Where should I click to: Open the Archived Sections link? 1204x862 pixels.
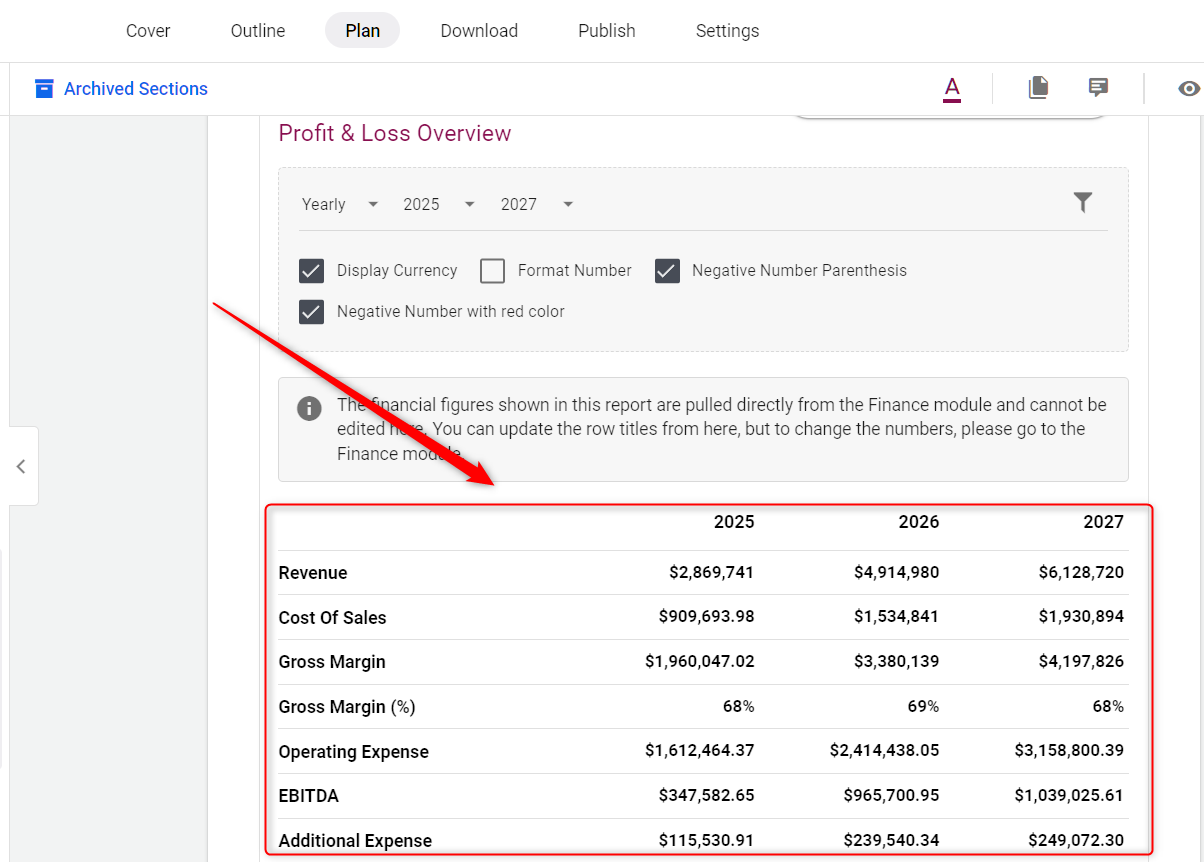(136, 89)
